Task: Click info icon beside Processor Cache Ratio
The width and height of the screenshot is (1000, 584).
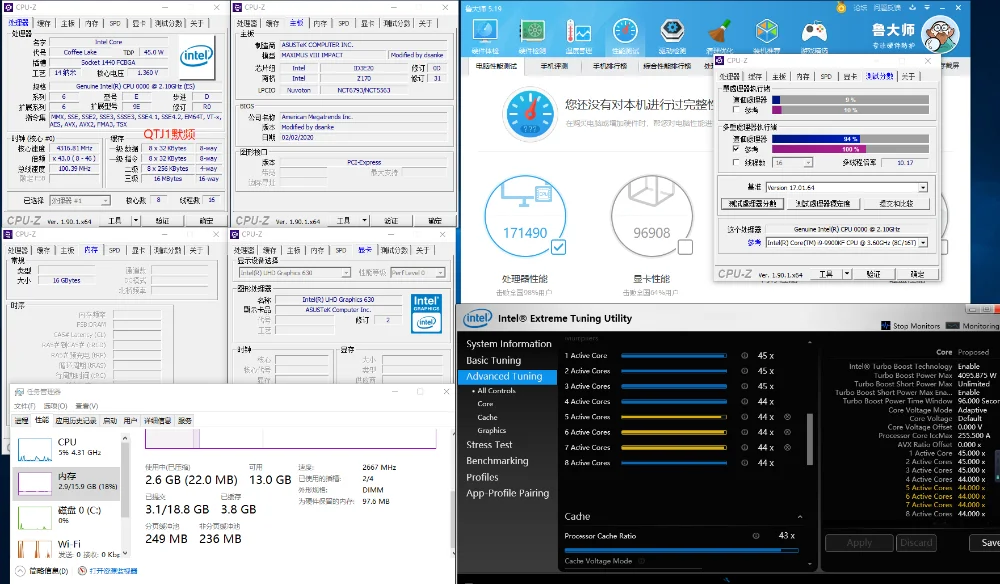Action: coord(756,536)
